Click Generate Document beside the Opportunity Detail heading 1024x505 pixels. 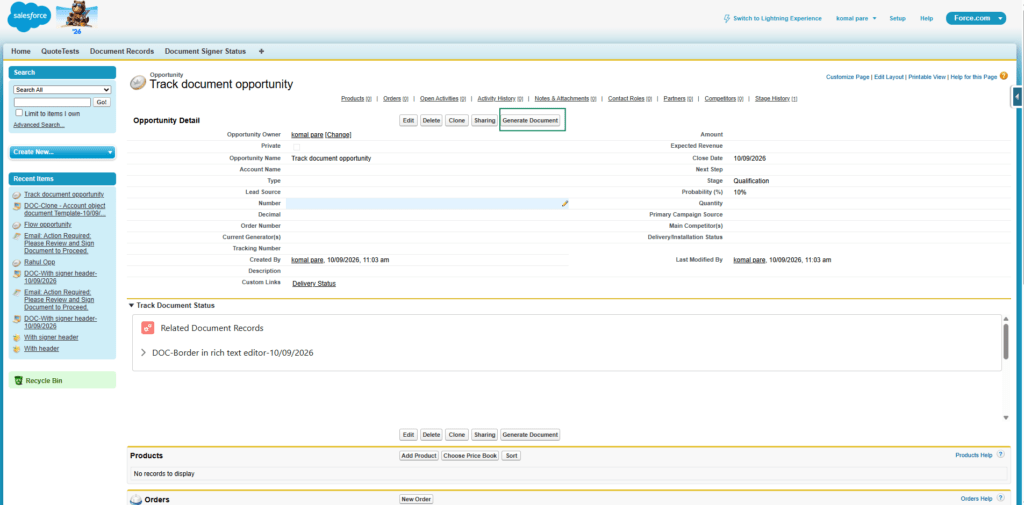pyautogui.click(x=530, y=121)
